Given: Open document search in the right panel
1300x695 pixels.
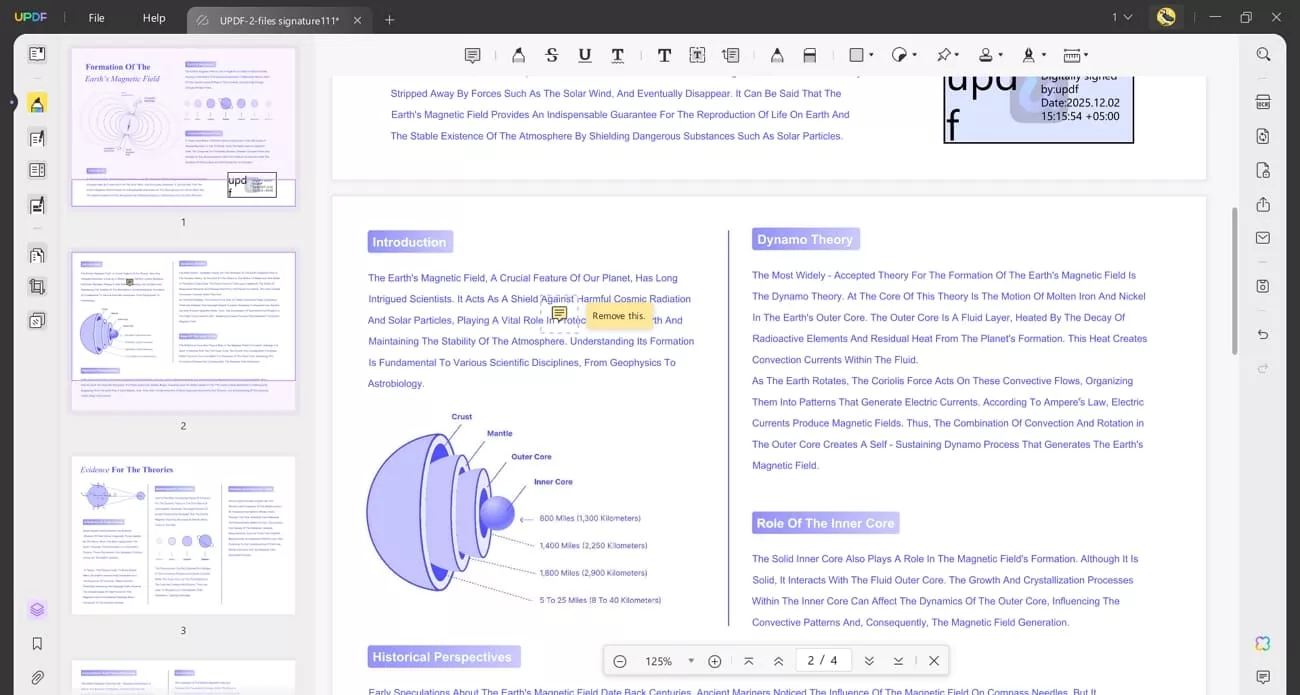Looking at the screenshot, I should coord(1263,54).
